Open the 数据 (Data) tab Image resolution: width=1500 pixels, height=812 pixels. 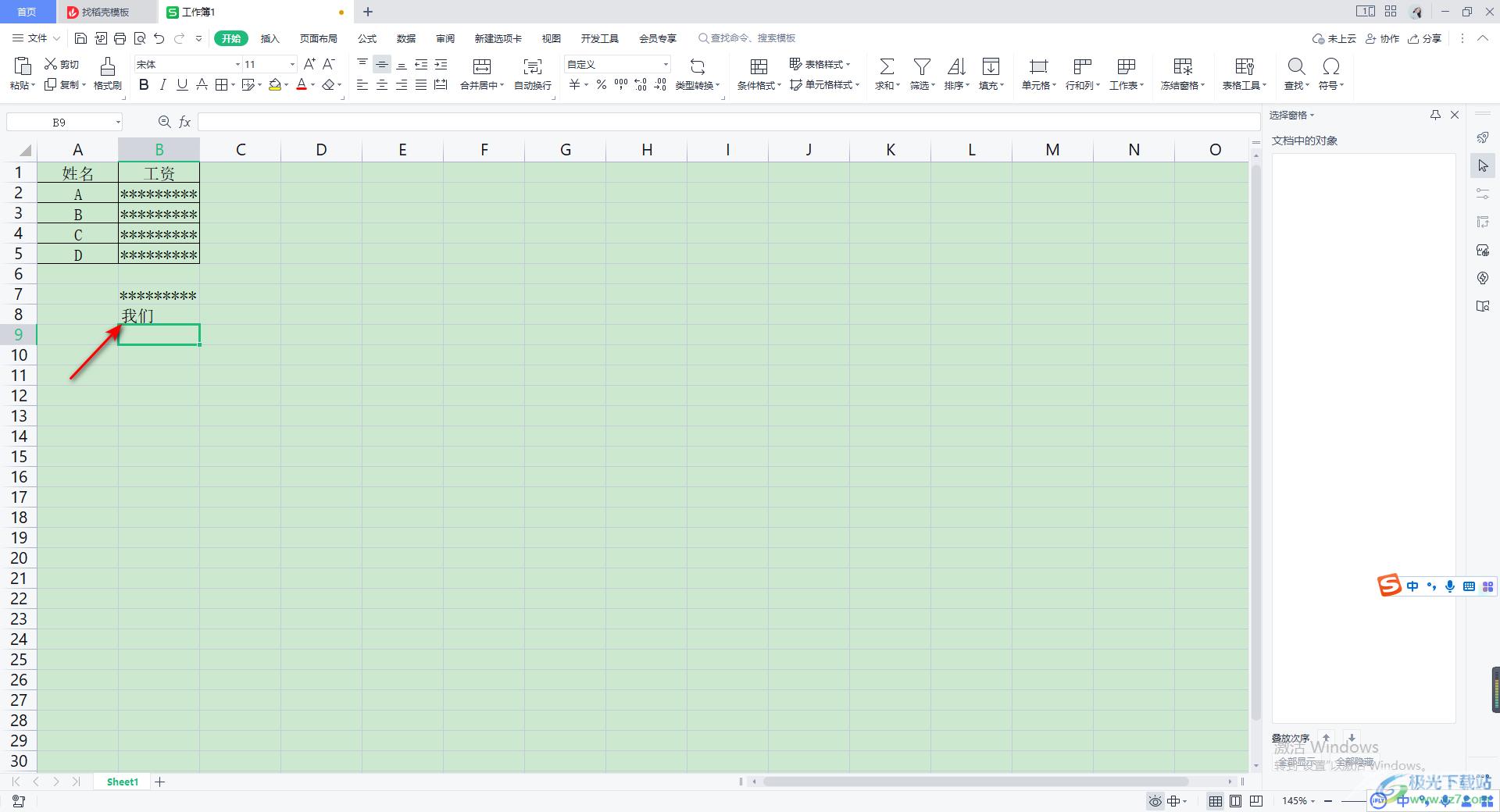pyautogui.click(x=406, y=38)
